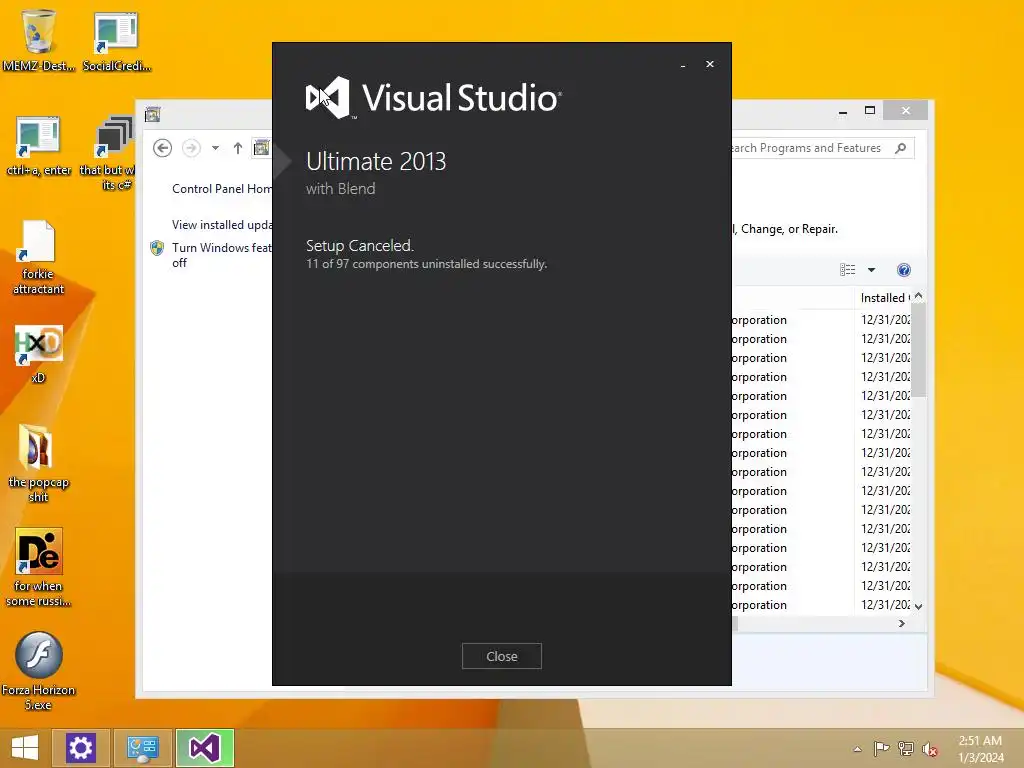Click the muted volume tray icon
This screenshot has width=1024, height=768.
click(x=930, y=750)
